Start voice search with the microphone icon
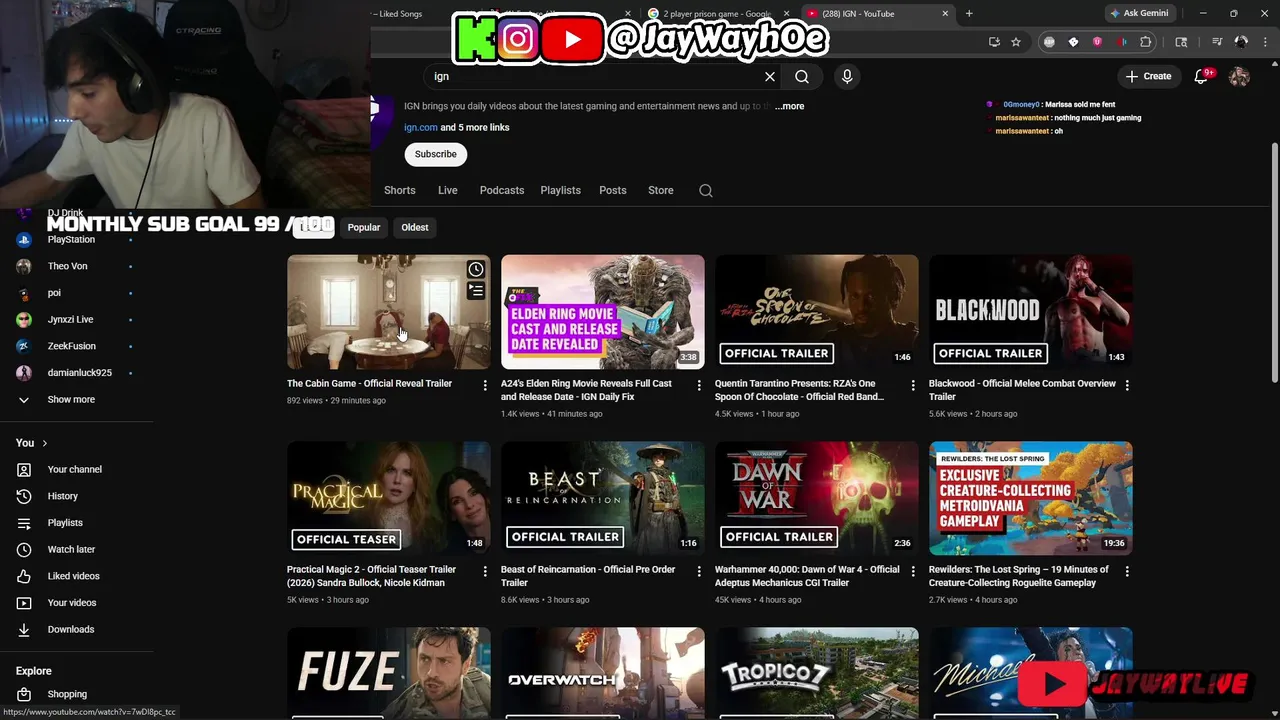 (x=847, y=76)
